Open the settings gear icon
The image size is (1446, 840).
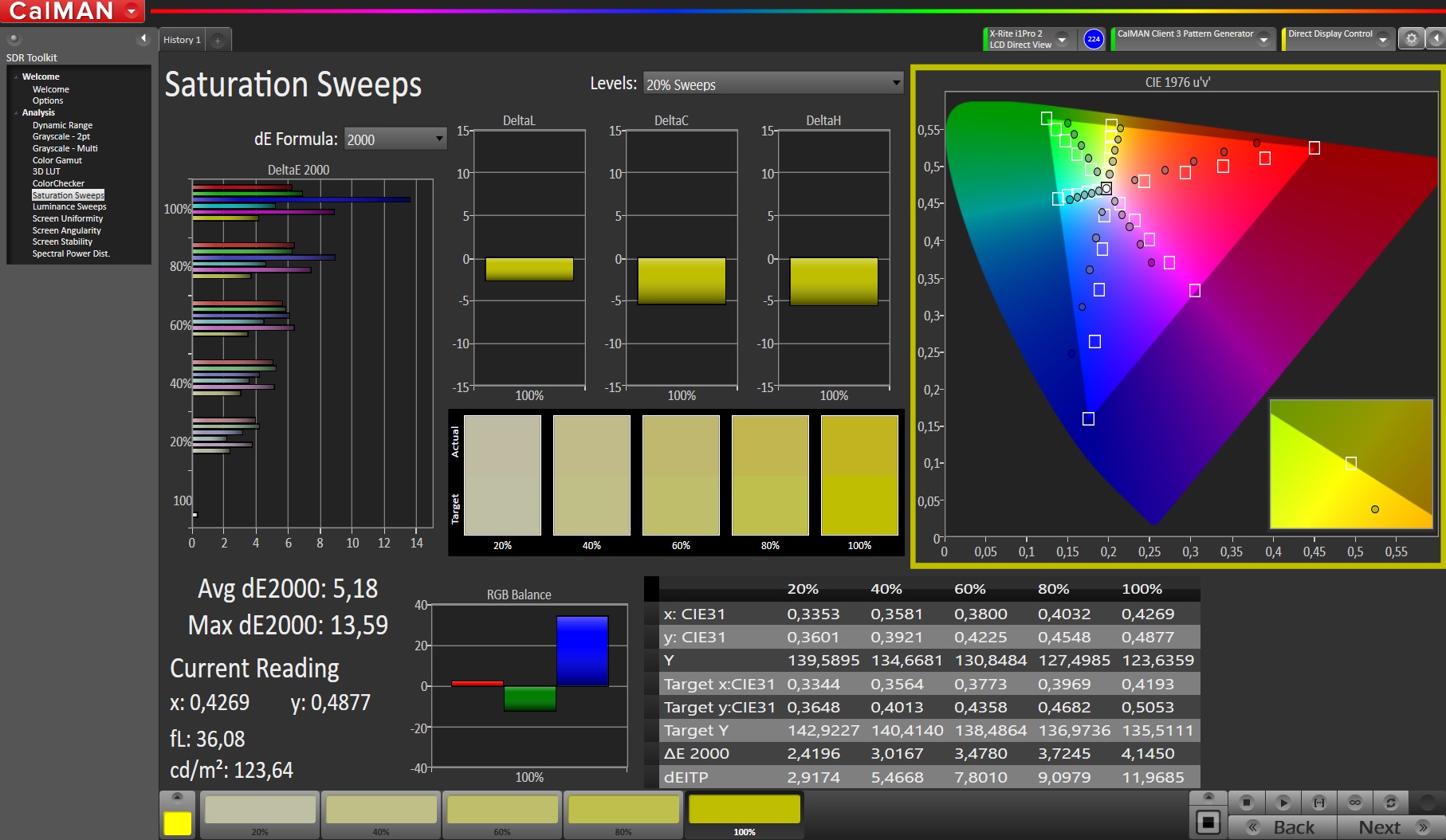pyautogui.click(x=1411, y=38)
